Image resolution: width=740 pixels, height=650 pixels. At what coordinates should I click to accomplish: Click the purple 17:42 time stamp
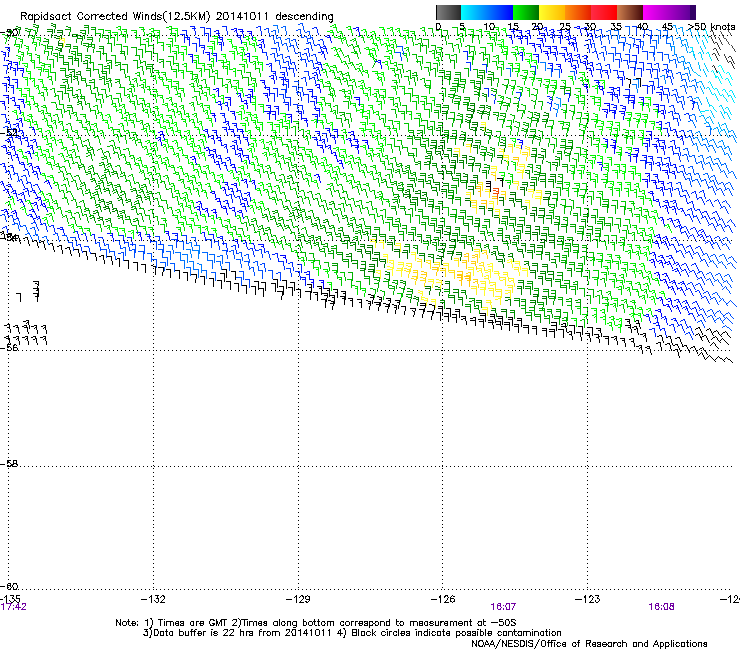click(14, 607)
